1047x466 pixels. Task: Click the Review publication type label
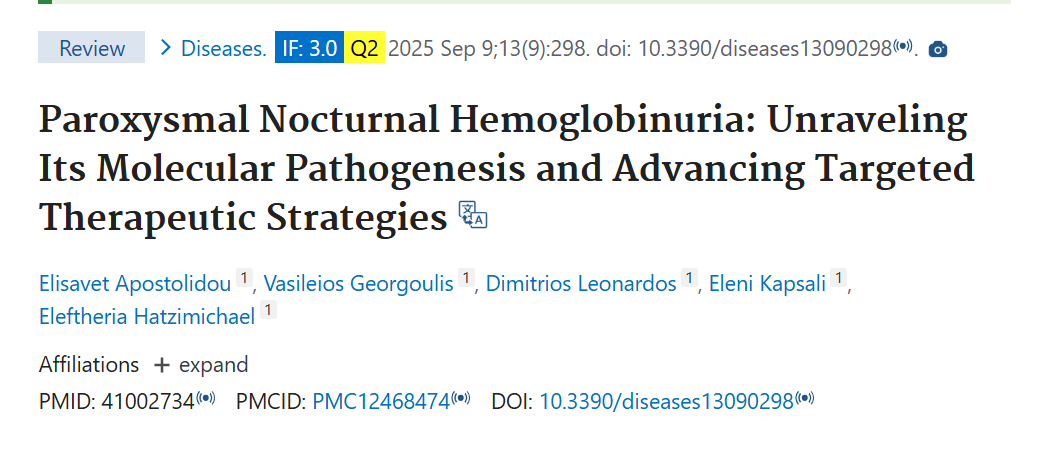coord(92,48)
